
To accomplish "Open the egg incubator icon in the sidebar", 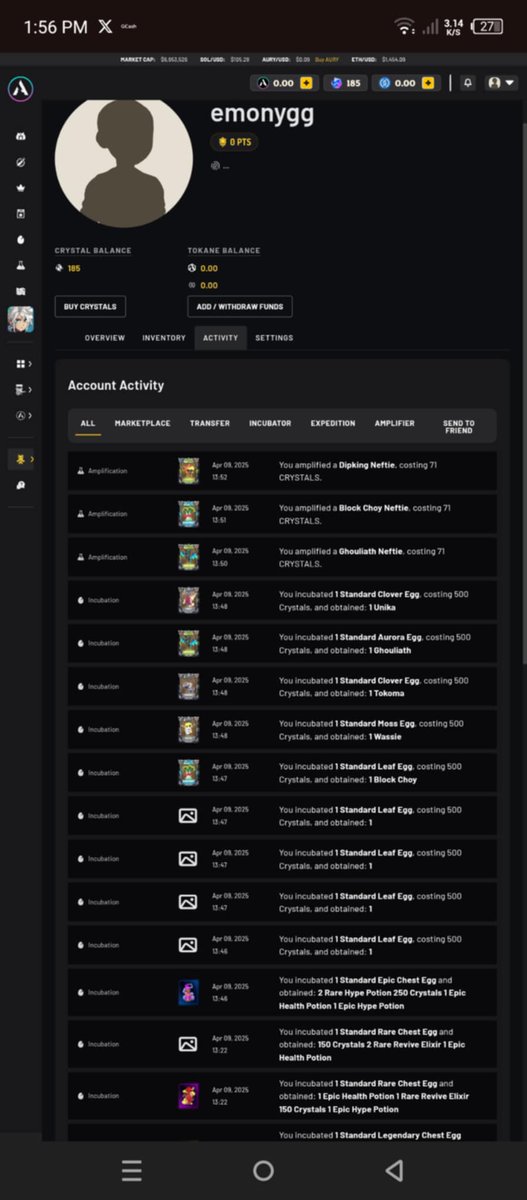I will (x=20, y=239).
